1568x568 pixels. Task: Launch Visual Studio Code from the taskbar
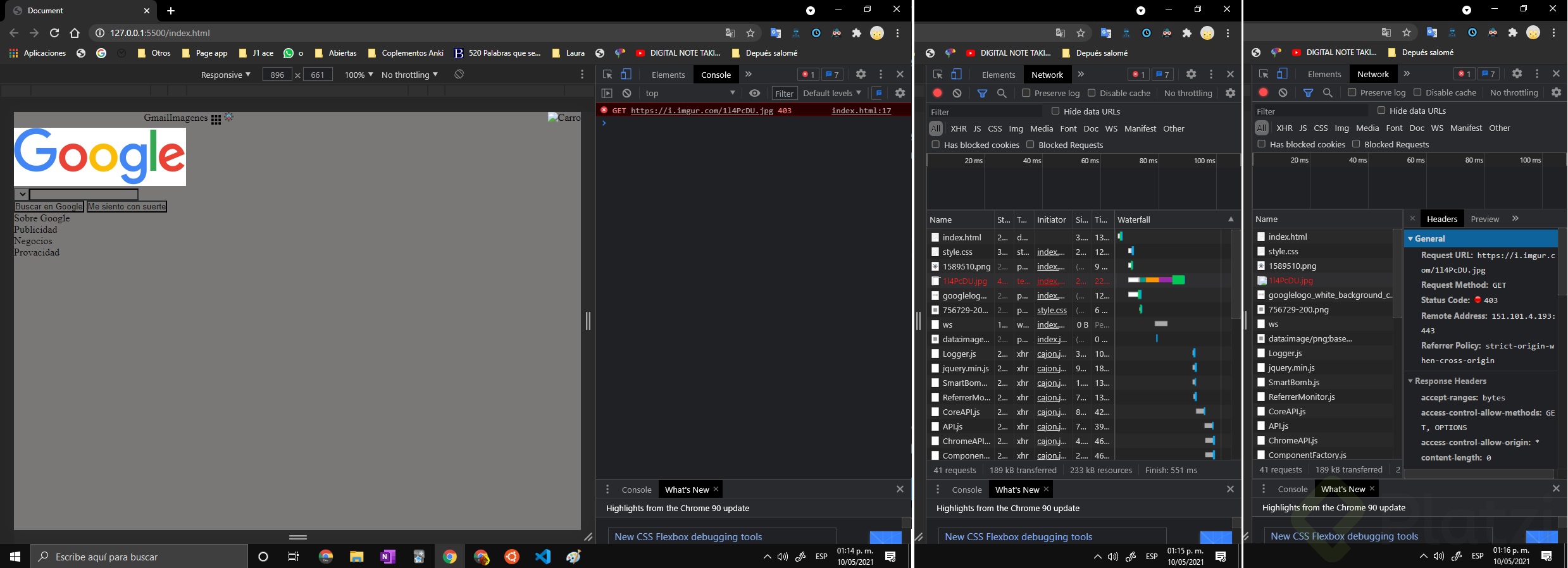point(543,557)
